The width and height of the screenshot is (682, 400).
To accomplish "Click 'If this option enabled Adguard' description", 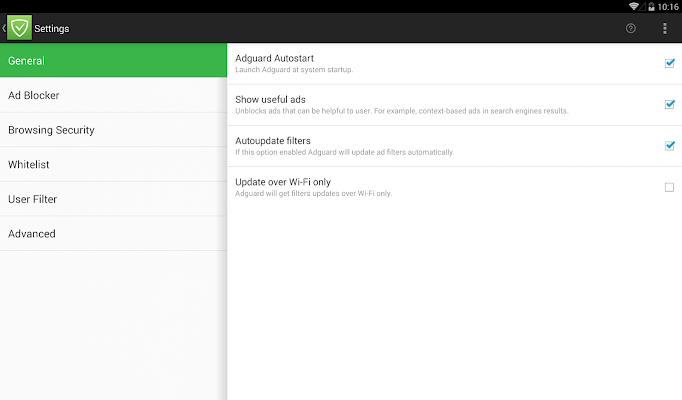I will point(345,152).
